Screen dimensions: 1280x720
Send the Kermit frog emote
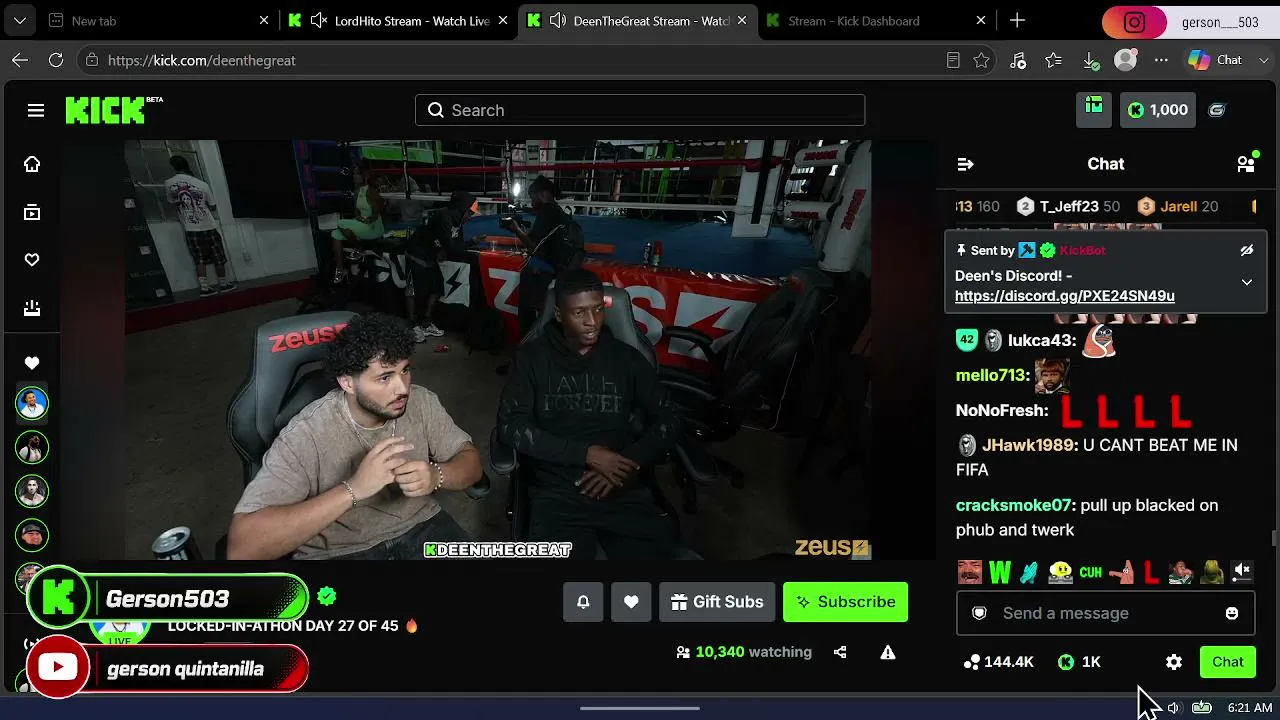tap(1211, 572)
